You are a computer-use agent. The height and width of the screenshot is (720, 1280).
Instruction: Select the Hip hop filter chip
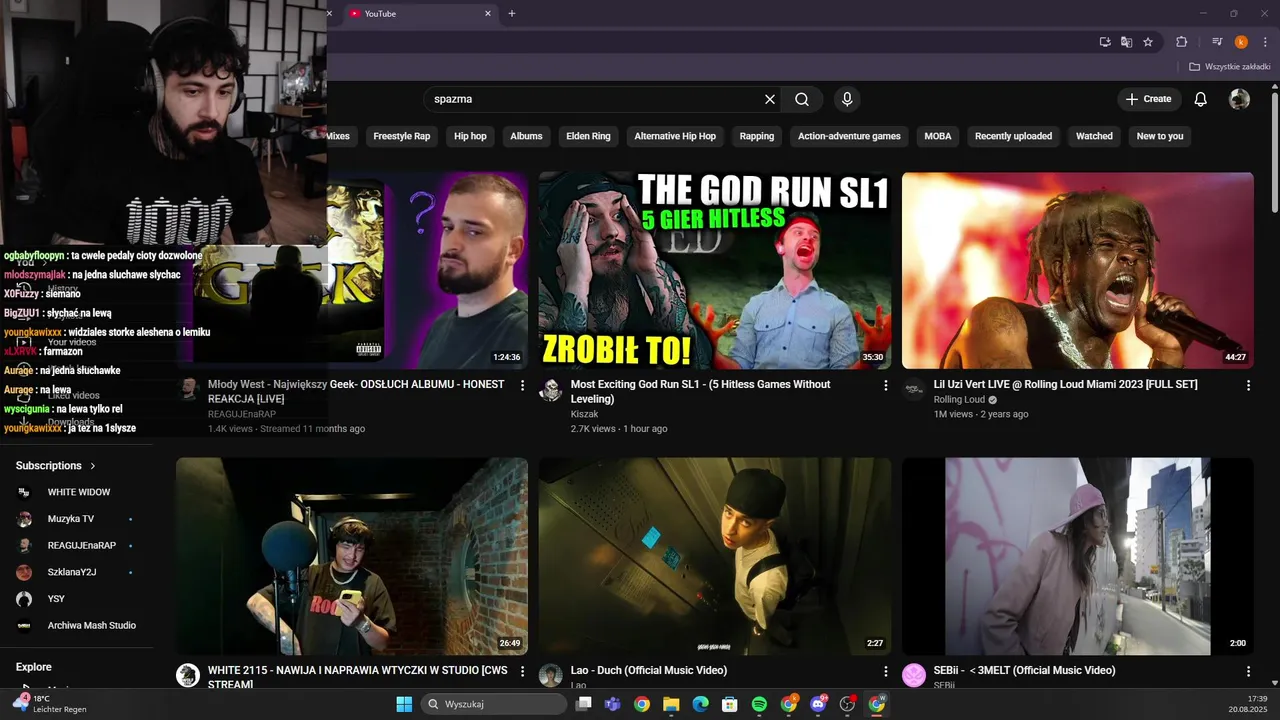click(x=470, y=136)
